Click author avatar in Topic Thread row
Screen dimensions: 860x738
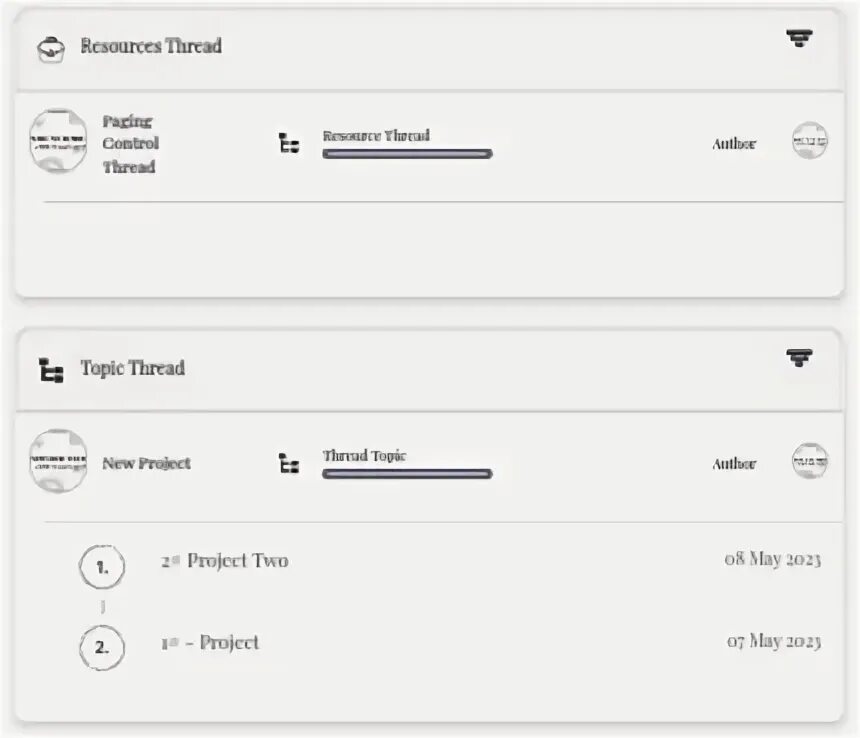click(x=809, y=462)
